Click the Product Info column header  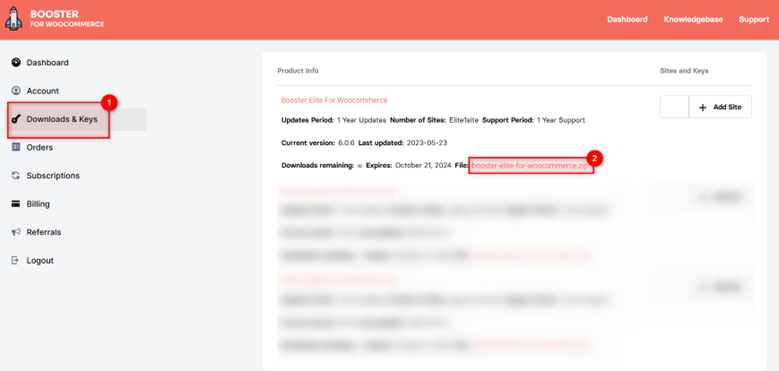[298, 71]
